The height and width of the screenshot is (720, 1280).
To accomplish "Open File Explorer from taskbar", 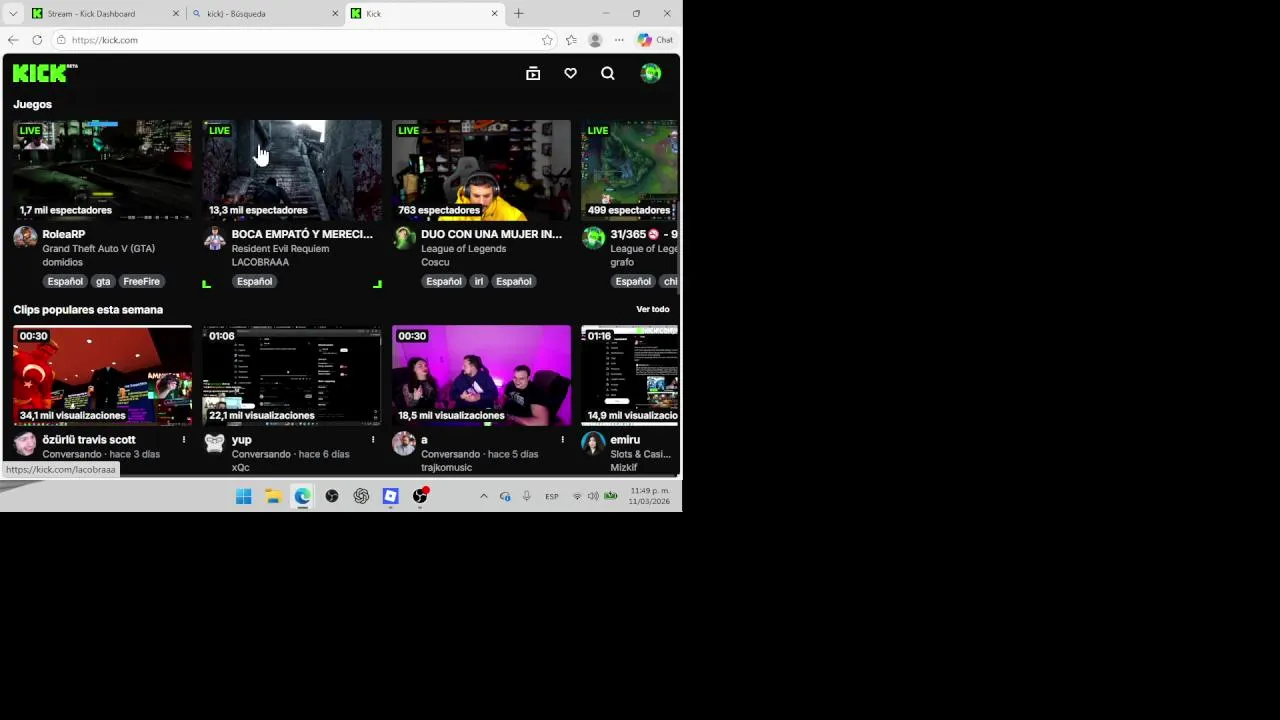I will [x=273, y=496].
